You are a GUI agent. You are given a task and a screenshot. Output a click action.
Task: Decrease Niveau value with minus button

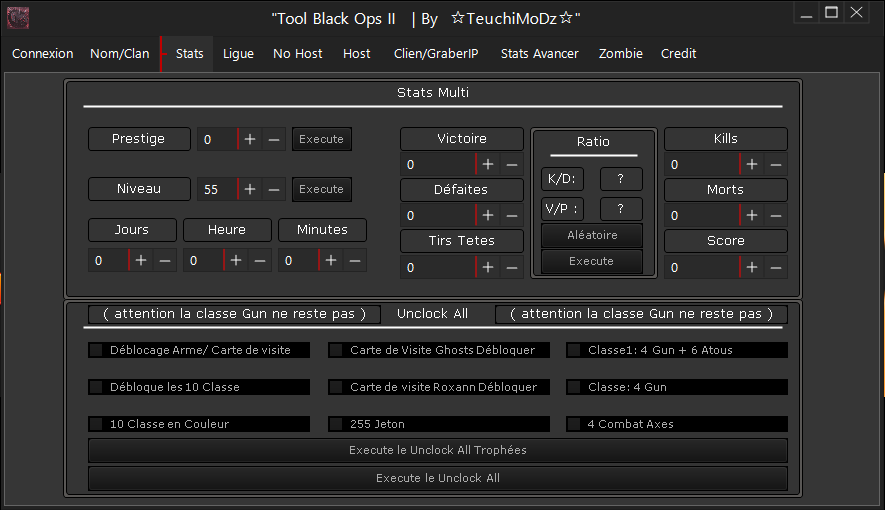coord(274,190)
